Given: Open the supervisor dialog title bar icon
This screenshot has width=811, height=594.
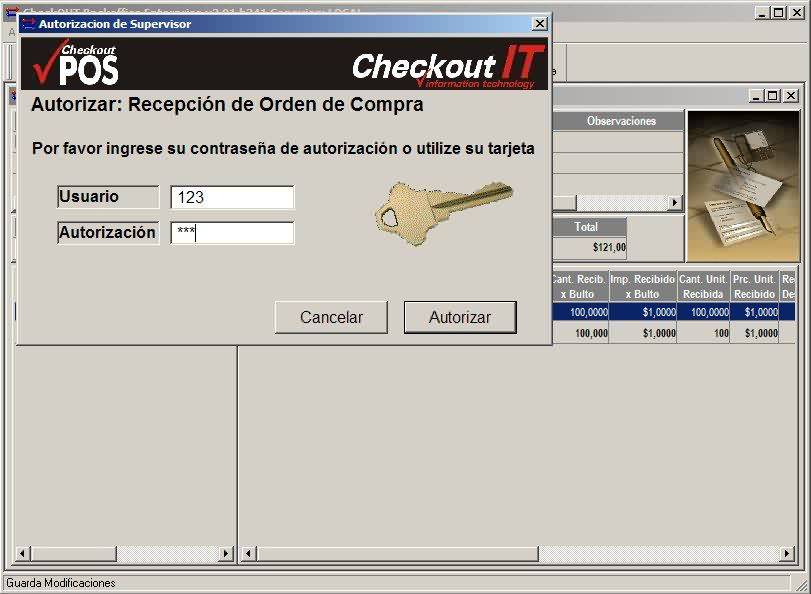Looking at the screenshot, I should coord(28,24).
